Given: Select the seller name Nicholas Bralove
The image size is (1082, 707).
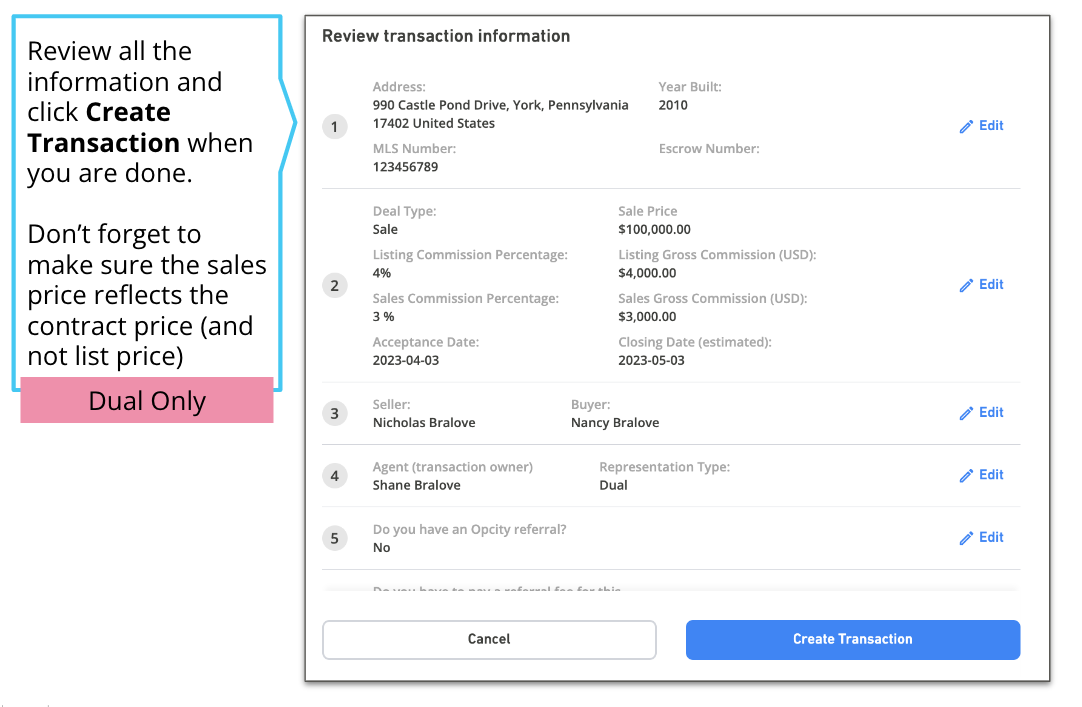Looking at the screenshot, I should 424,423.
